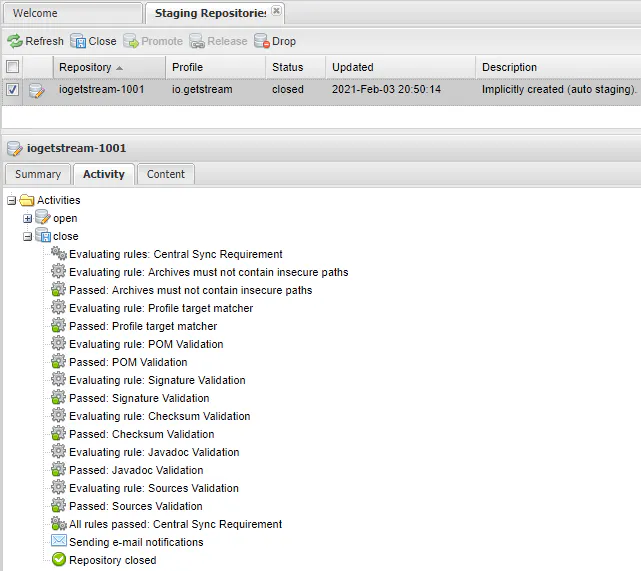The width and height of the screenshot is (641, 571).
Task: Click the Implicitly created (auto staging) description
Action: (x=559, y=89)
